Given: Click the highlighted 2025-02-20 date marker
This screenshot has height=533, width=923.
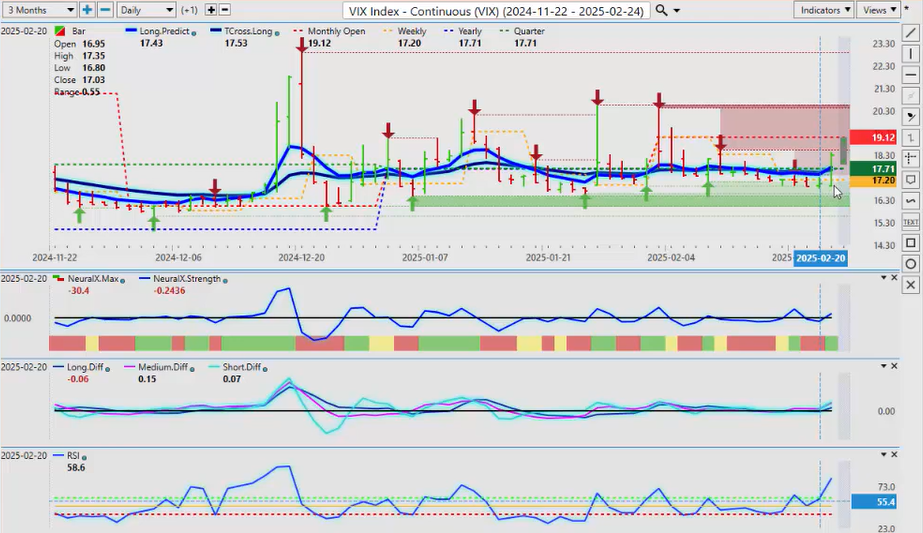Looking at the screenshot, I should [821, 258].
